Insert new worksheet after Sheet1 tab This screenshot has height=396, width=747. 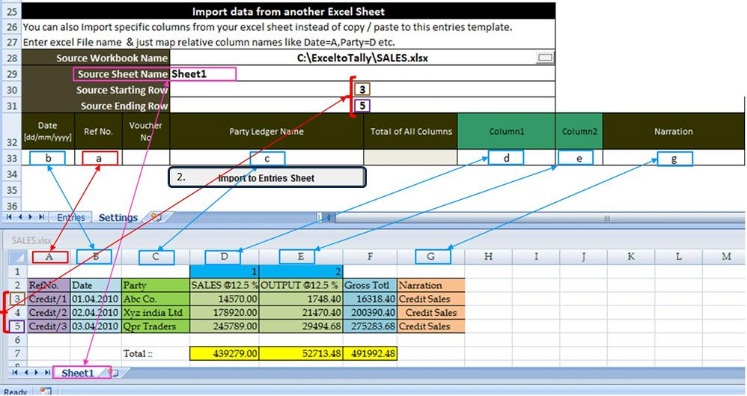114,373
